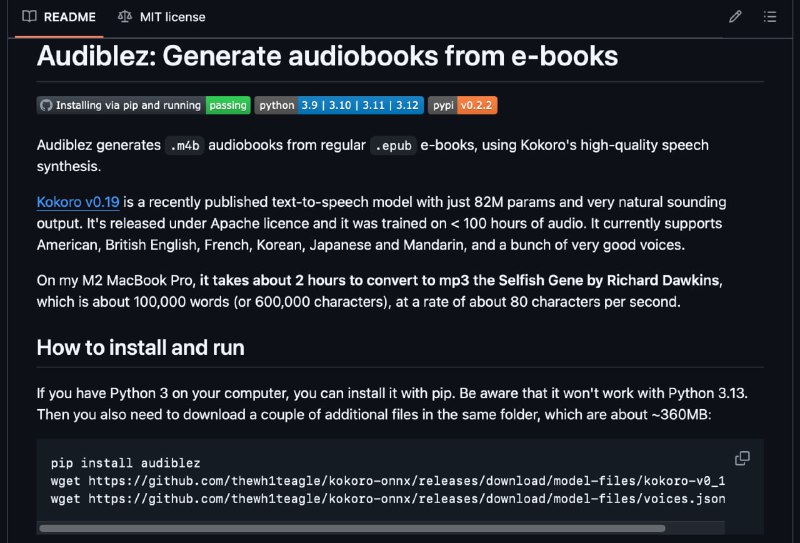Click the '.m4b' inline code text
800x543 pixels.
pos(185,145)
